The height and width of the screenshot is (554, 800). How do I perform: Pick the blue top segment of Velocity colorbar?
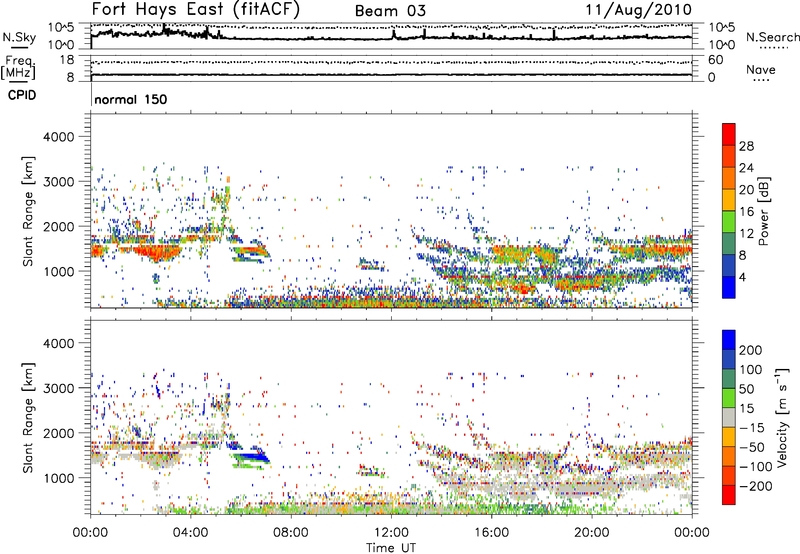(x=729, y=340)
